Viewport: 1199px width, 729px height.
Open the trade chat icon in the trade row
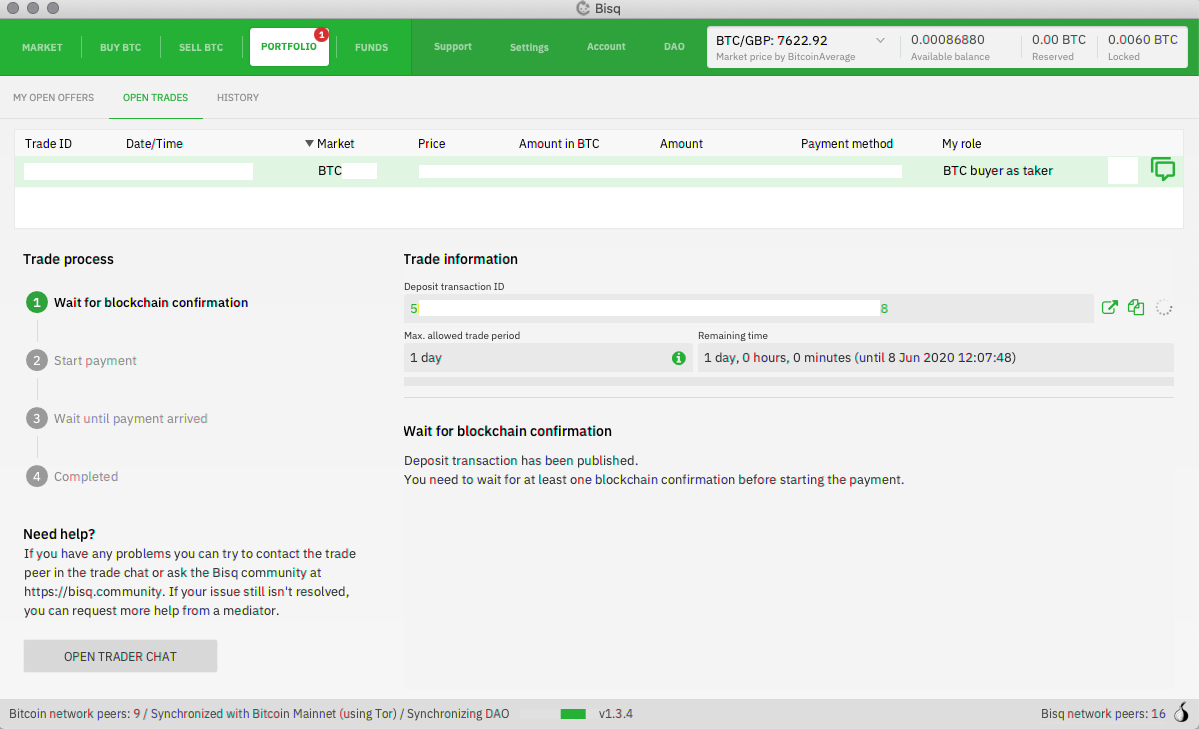pyautogui.click(x=1162, y=169)
